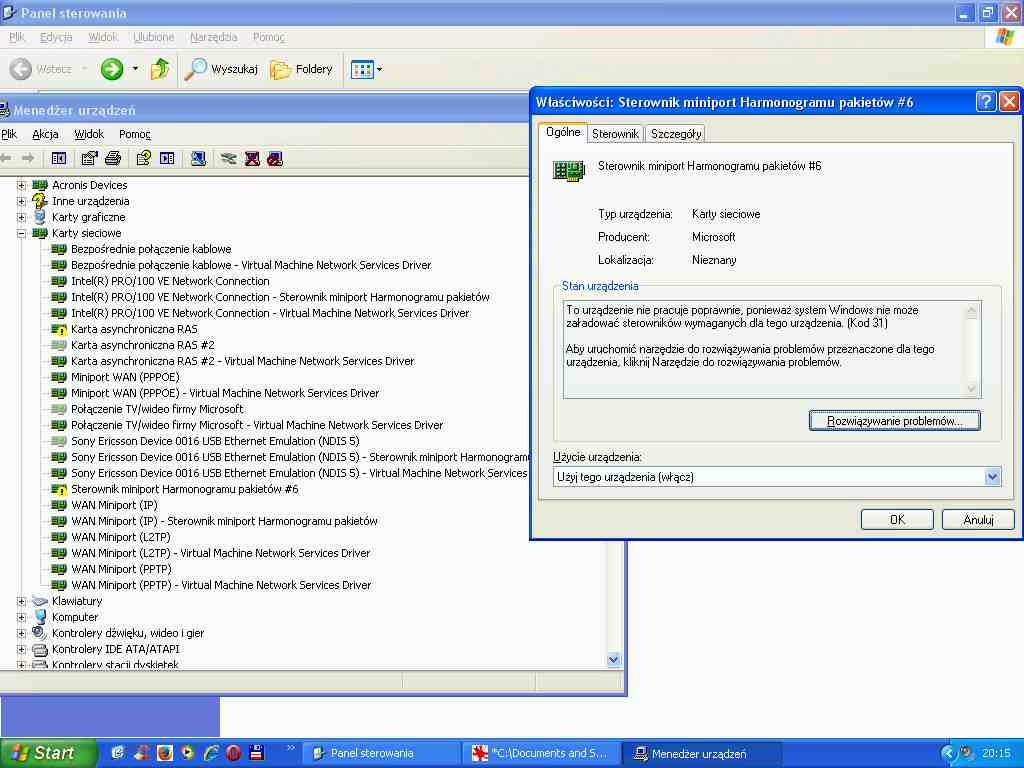Select the Ogólne tab
Image resolution: width=1024 pixels, height=768 pixels.
(x=562, y=132)
